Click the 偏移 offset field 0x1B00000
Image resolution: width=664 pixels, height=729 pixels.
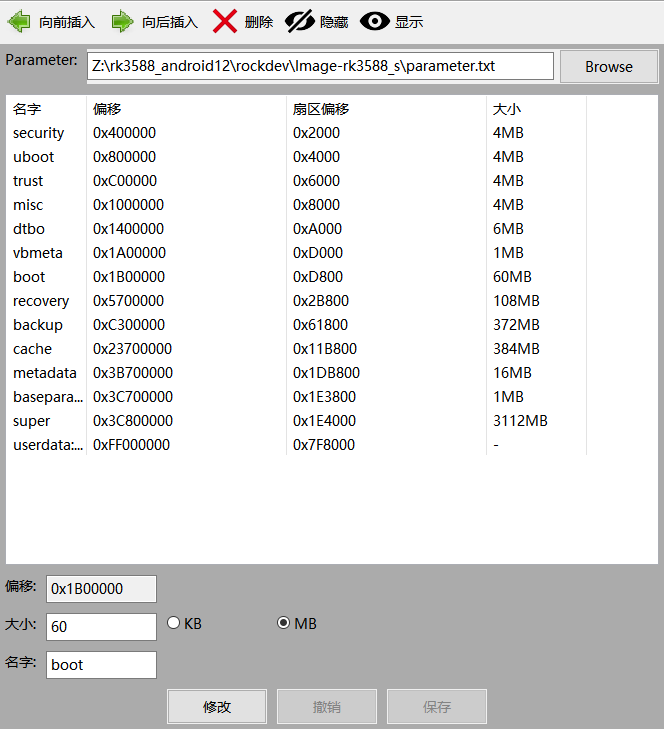coord(101,589)
